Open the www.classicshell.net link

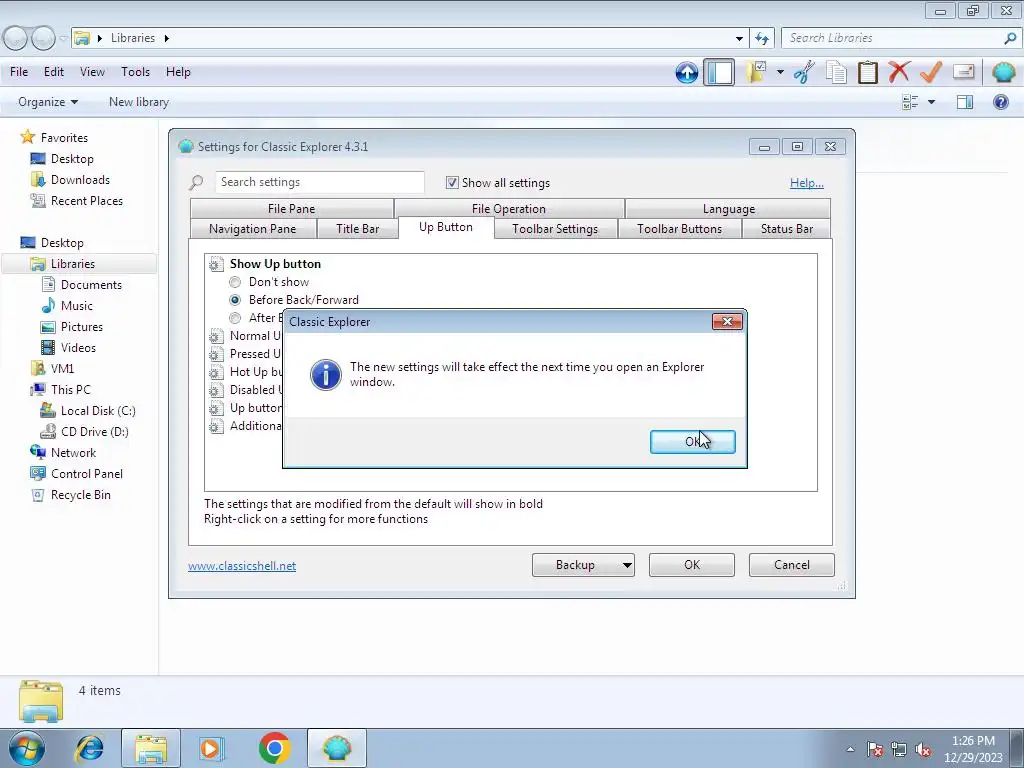242,566
